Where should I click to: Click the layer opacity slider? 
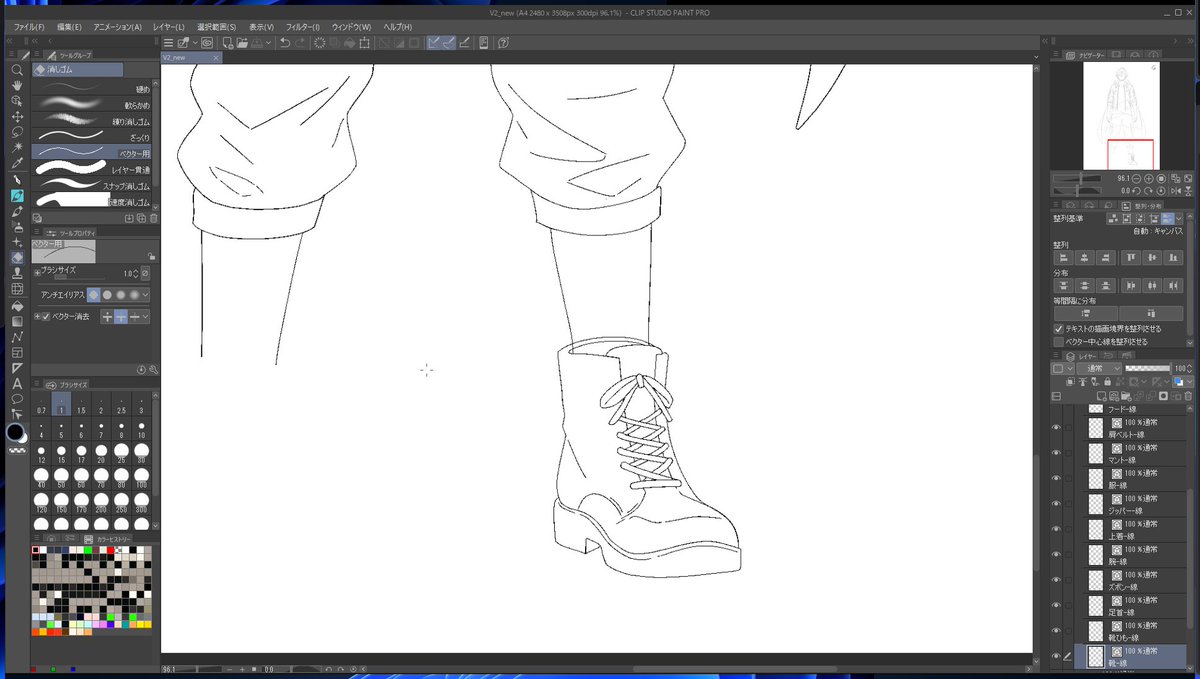[x=1147, y=368]
